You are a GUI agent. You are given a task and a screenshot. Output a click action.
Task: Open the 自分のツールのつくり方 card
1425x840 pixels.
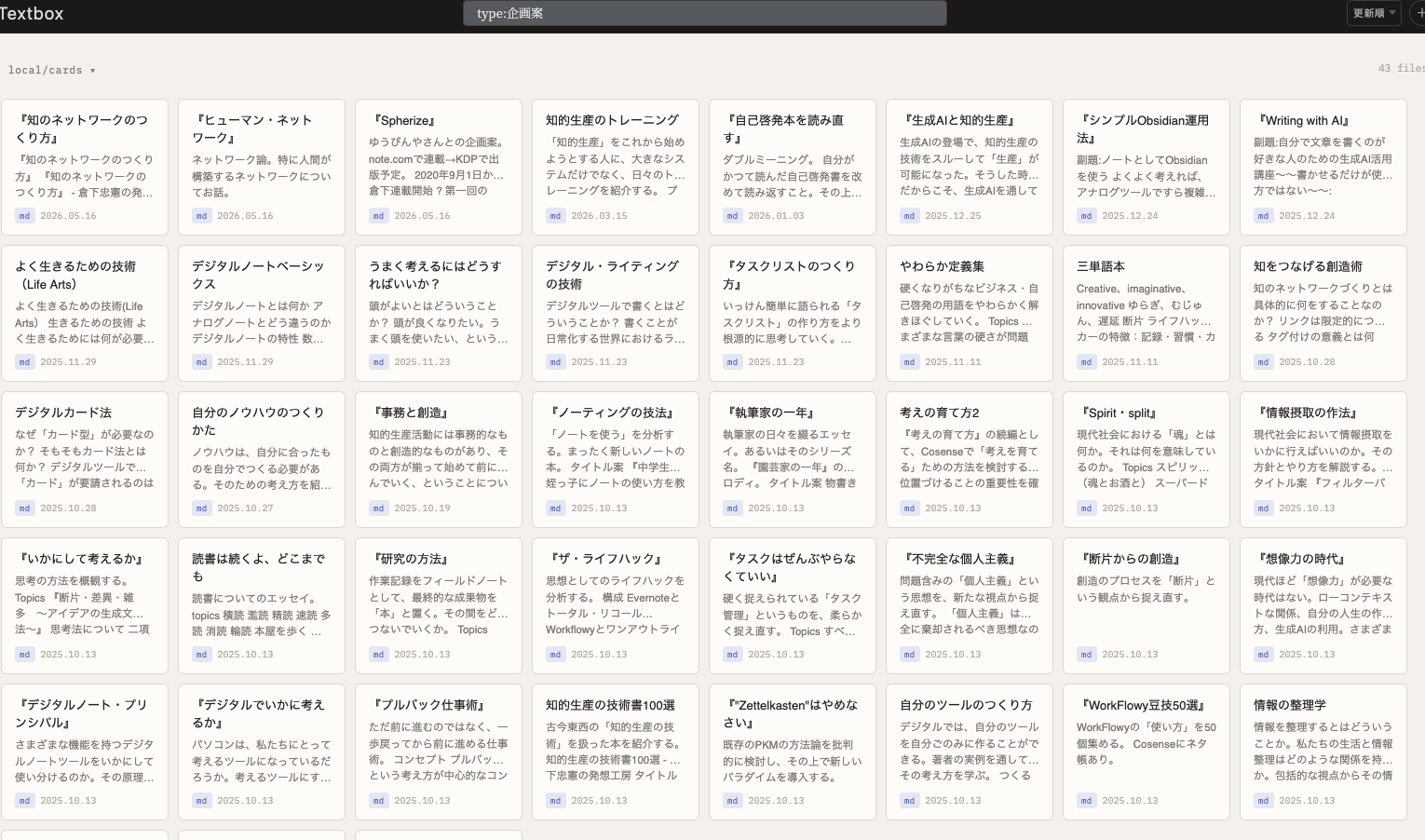tap(970, 752)
